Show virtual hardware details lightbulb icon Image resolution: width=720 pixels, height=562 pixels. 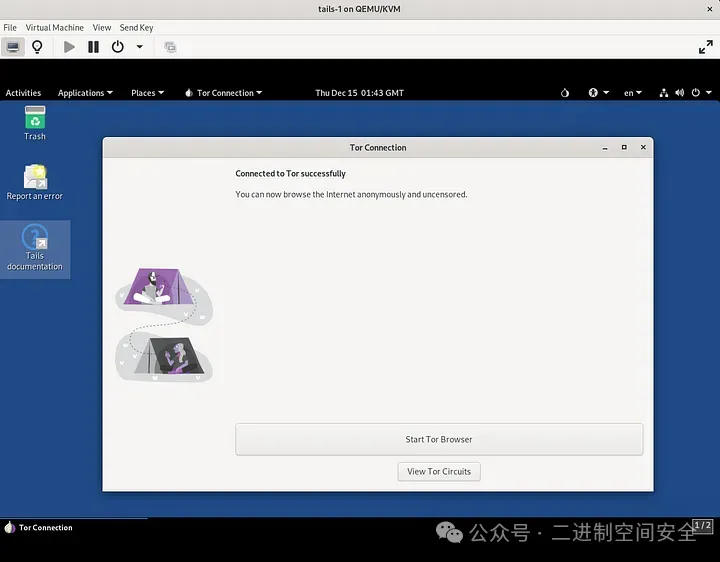(38, 47)
